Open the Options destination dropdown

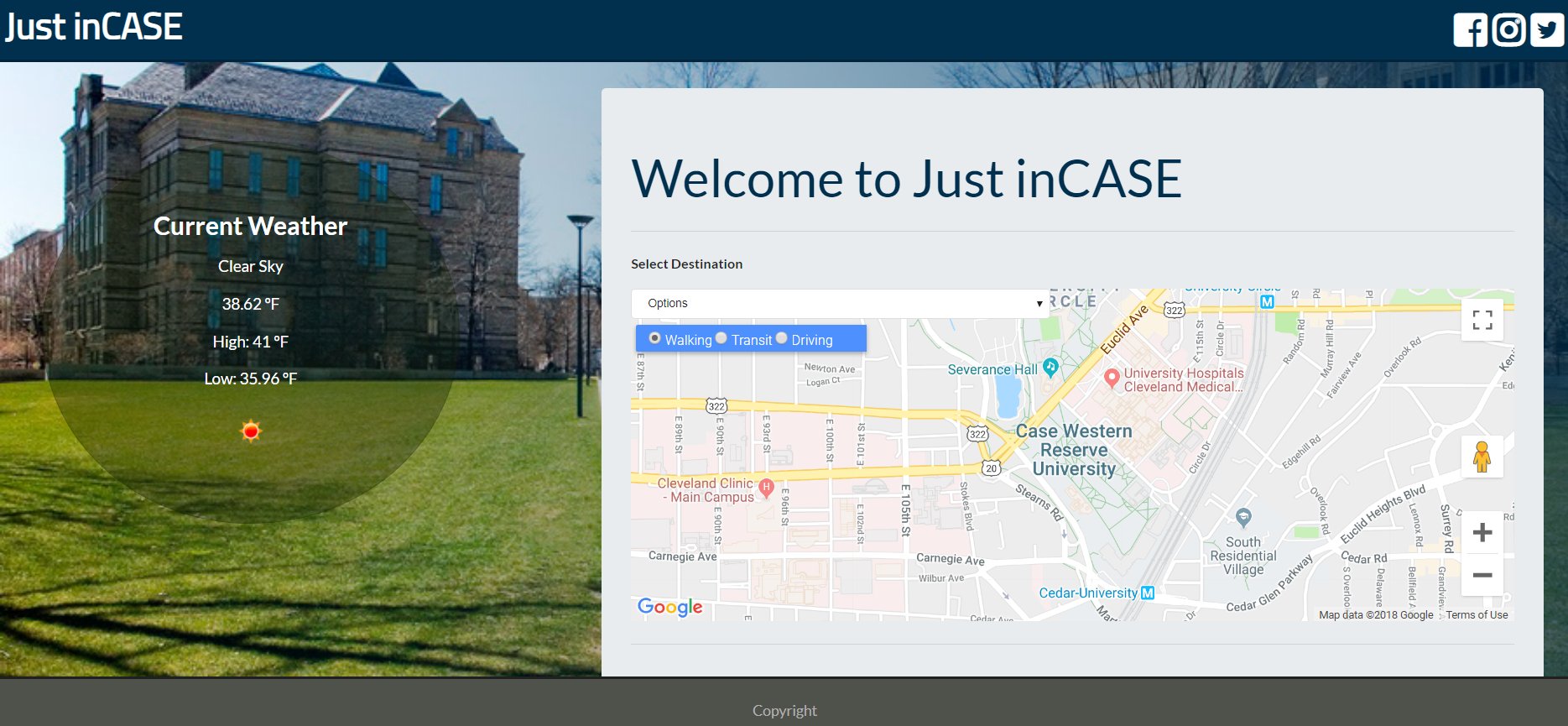coord(840,303)
